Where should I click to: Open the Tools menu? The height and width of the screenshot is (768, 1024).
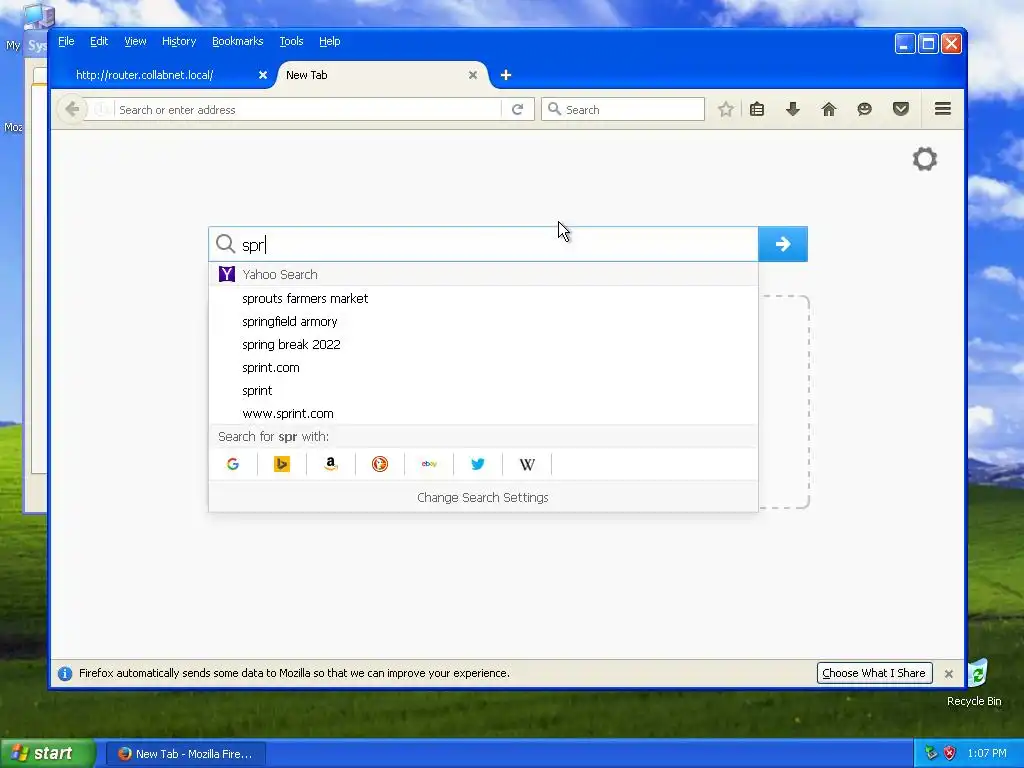(291, 41)
